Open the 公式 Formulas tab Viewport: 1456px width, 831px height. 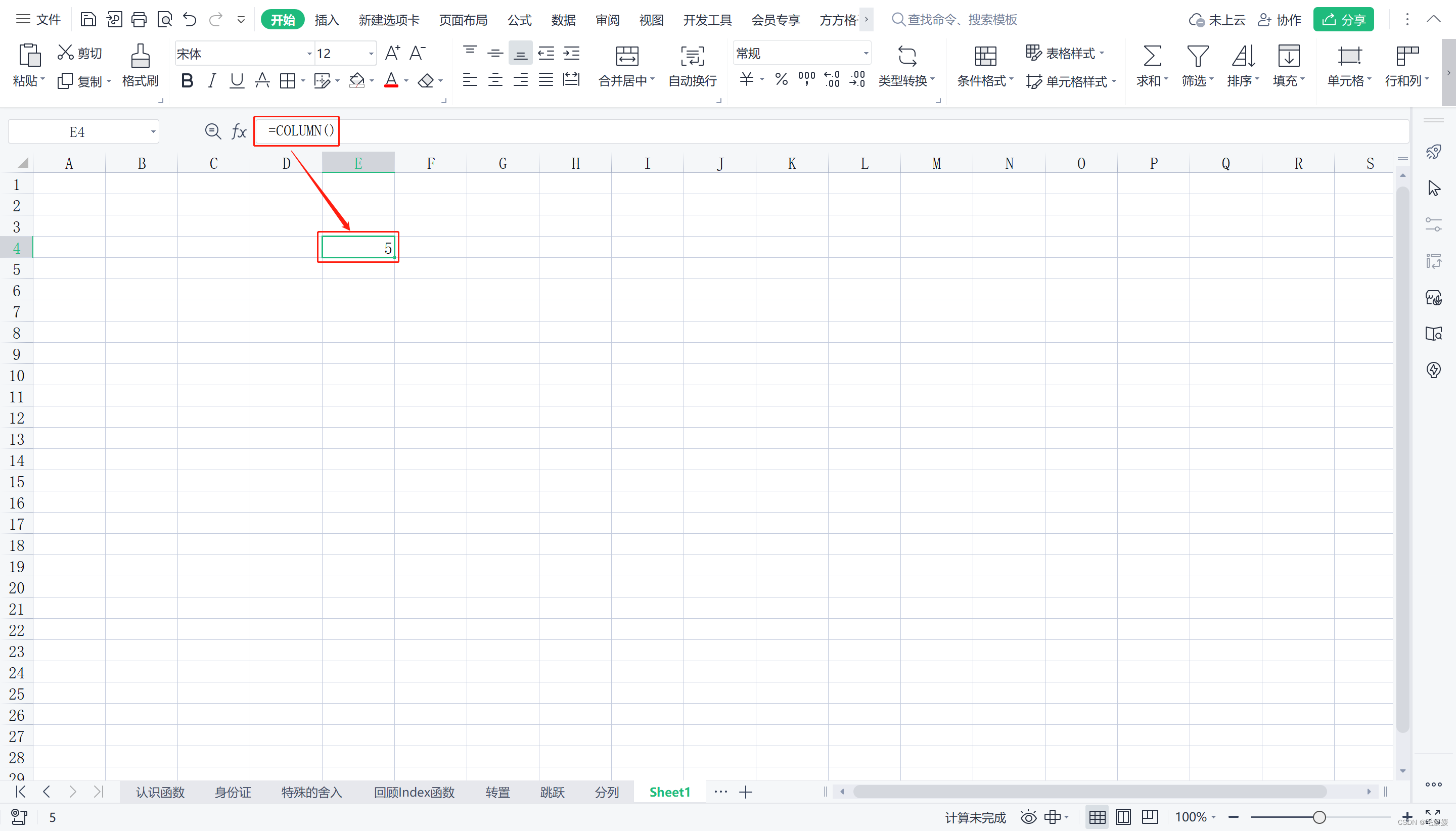[519, 20]
